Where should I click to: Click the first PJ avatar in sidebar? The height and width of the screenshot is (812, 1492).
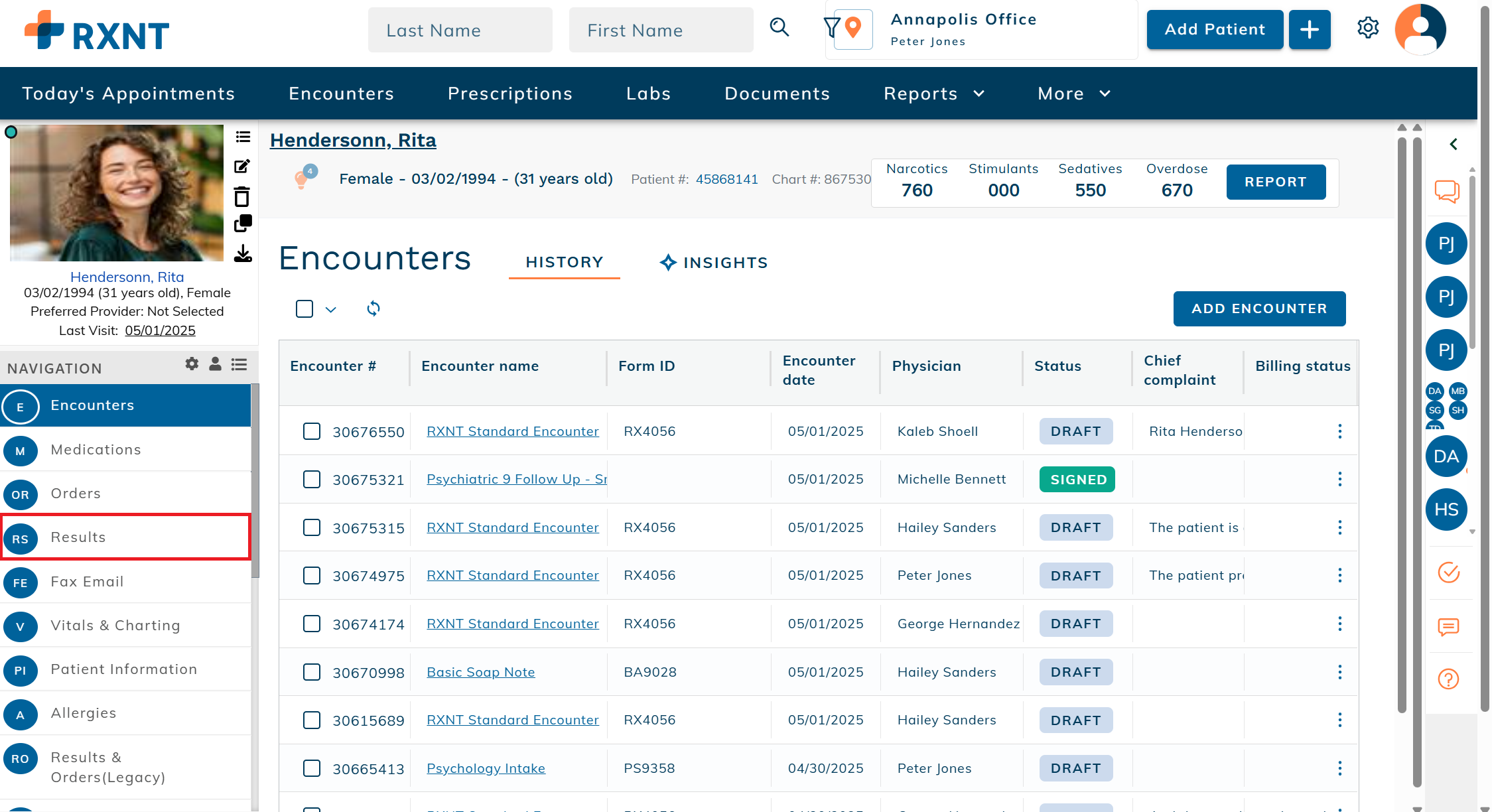point(1446,243)
